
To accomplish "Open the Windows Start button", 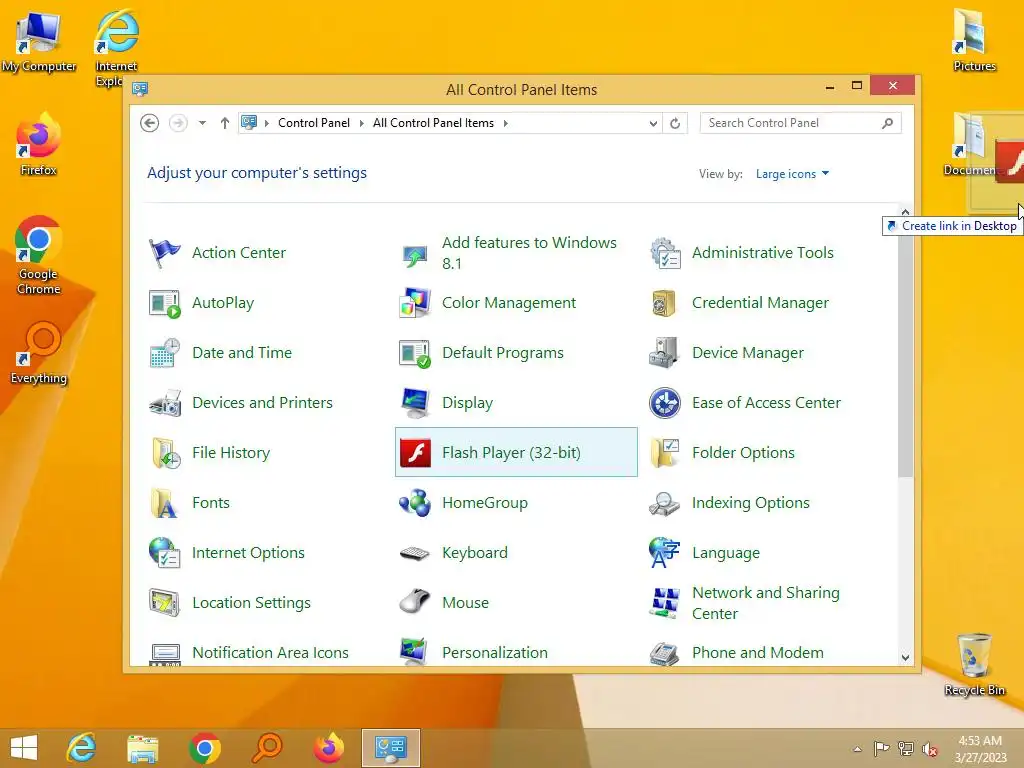I will click(x=25, y=748).
